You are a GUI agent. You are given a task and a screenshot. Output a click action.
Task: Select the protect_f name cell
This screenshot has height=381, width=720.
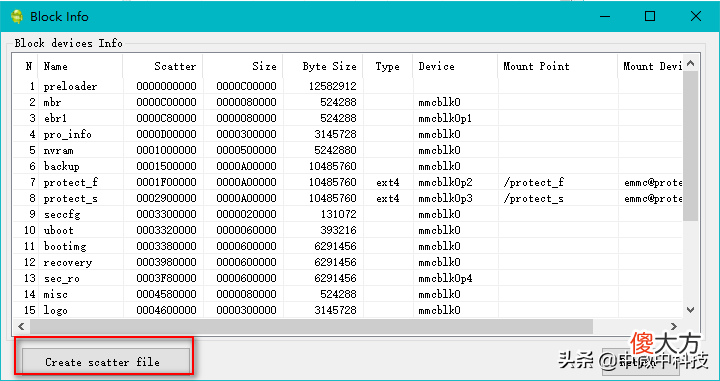coord(71,182)
